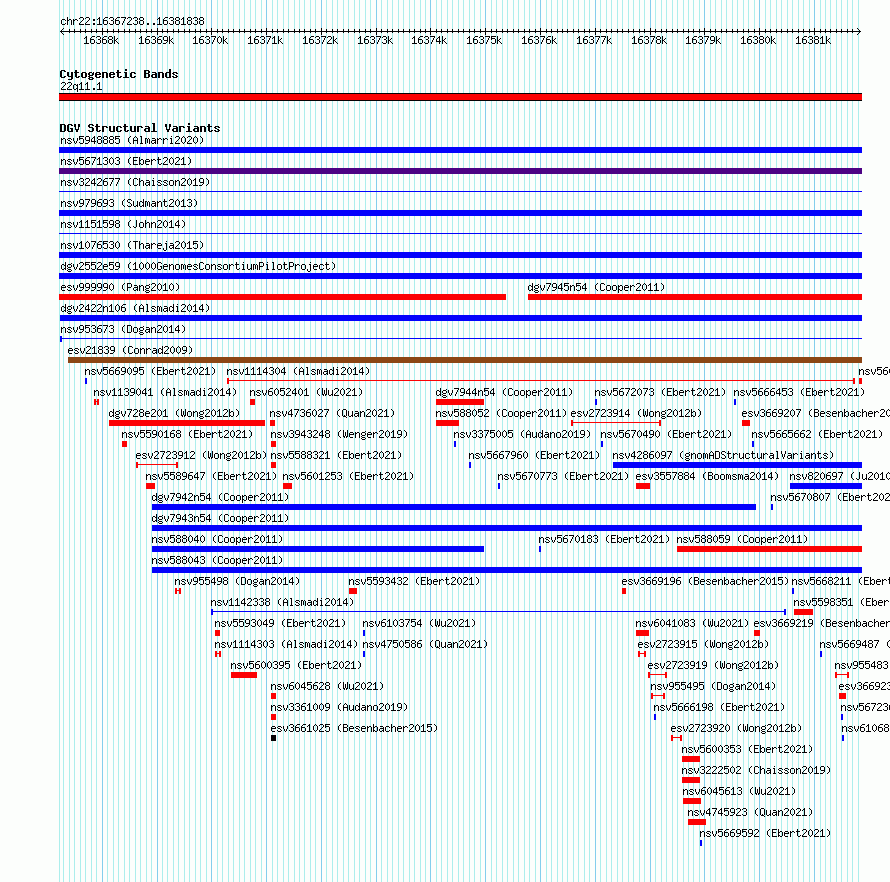The height and width of the screenshot is (882, 890).
Task: Click the dgv7945n54 (Cooper2011) label
Action: [x=596, y=287]
